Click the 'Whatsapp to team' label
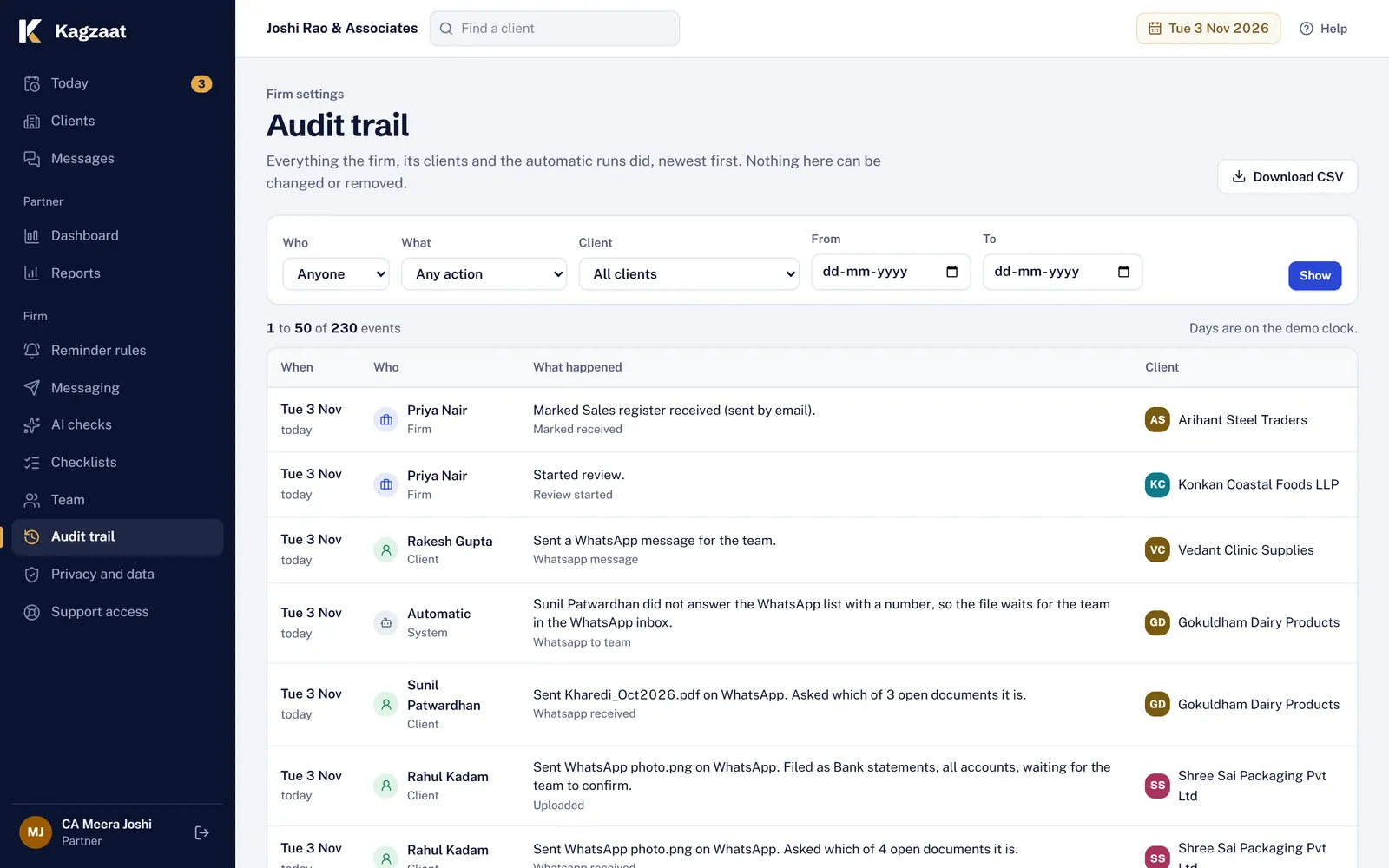 tap(582, 642)
